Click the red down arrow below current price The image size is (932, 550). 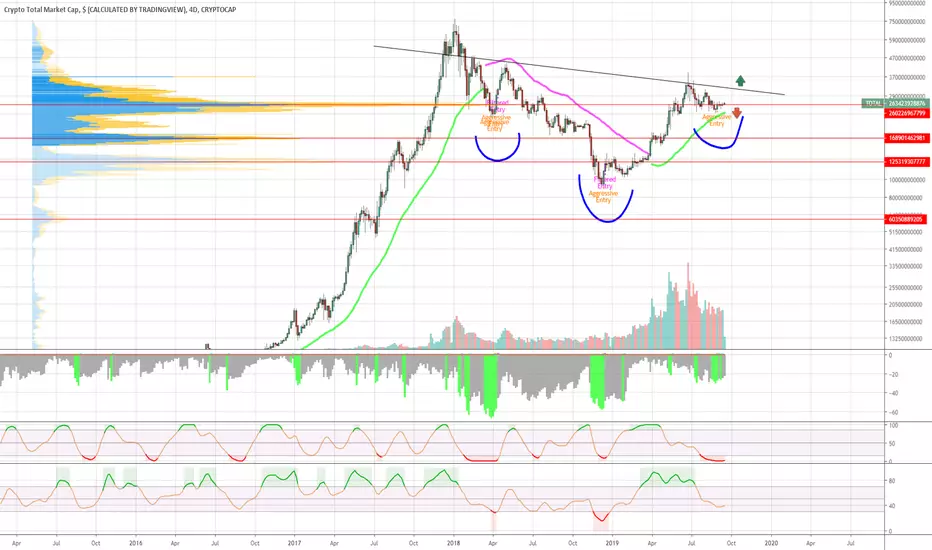click(x=737, y=113)
